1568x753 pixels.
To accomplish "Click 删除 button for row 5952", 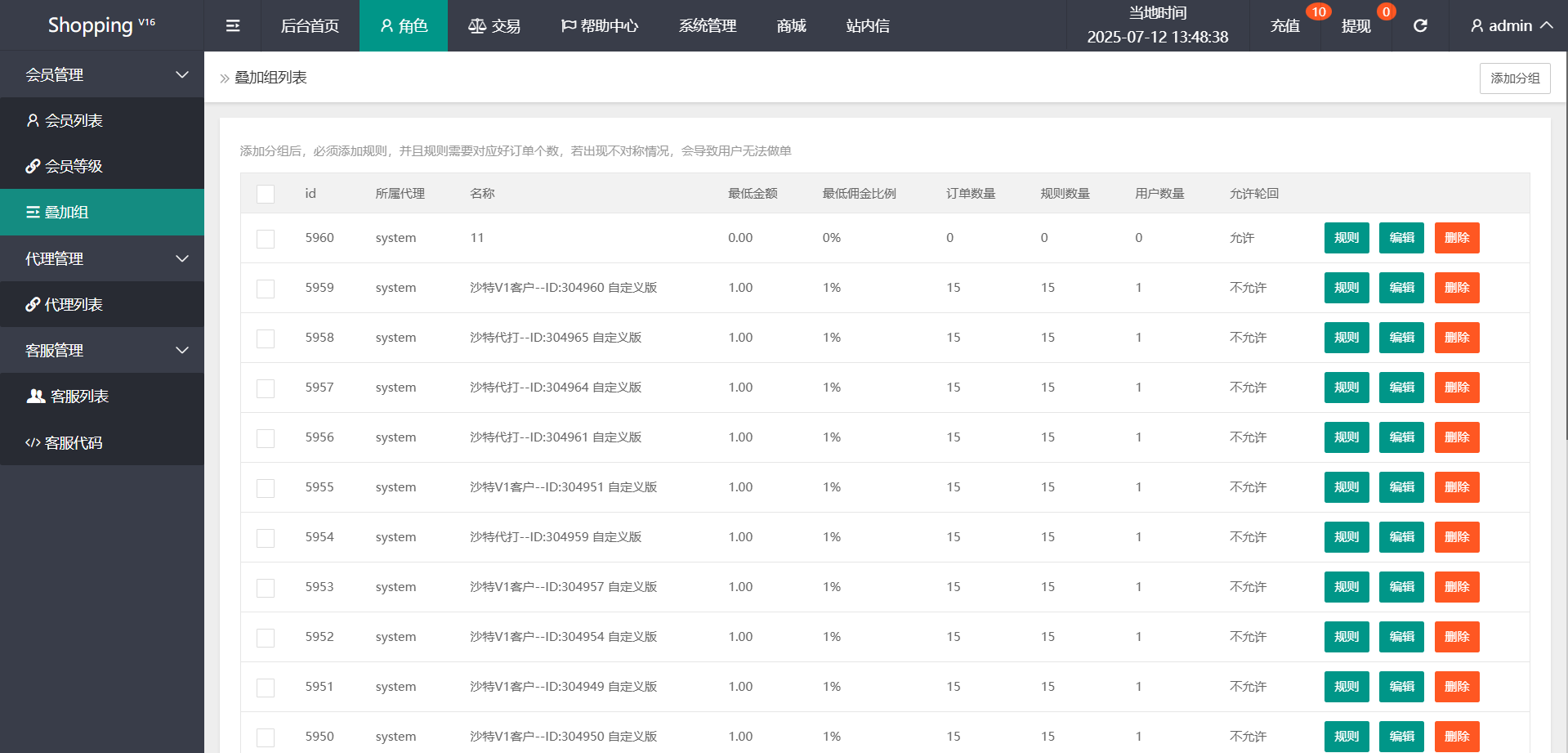I will click(x=1457, y=637).
